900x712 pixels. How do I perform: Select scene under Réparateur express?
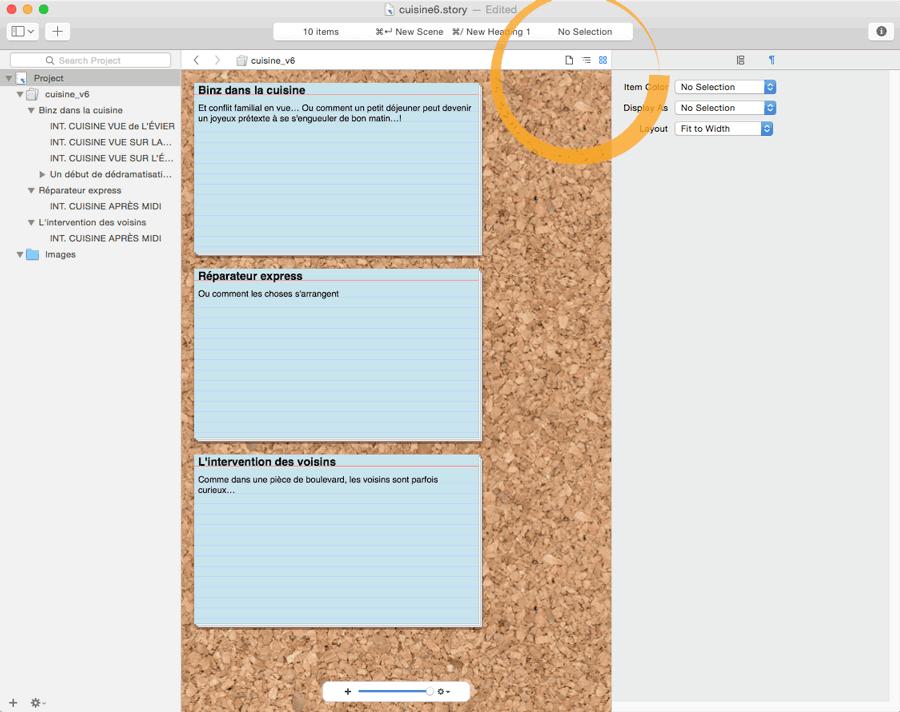[106, 206]
